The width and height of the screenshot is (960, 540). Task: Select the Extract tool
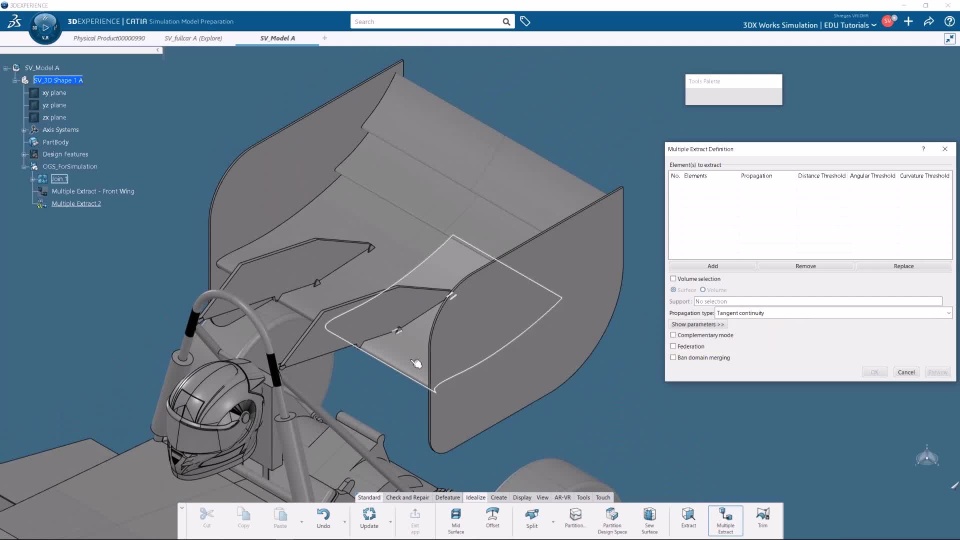click(x=688, y=514)
